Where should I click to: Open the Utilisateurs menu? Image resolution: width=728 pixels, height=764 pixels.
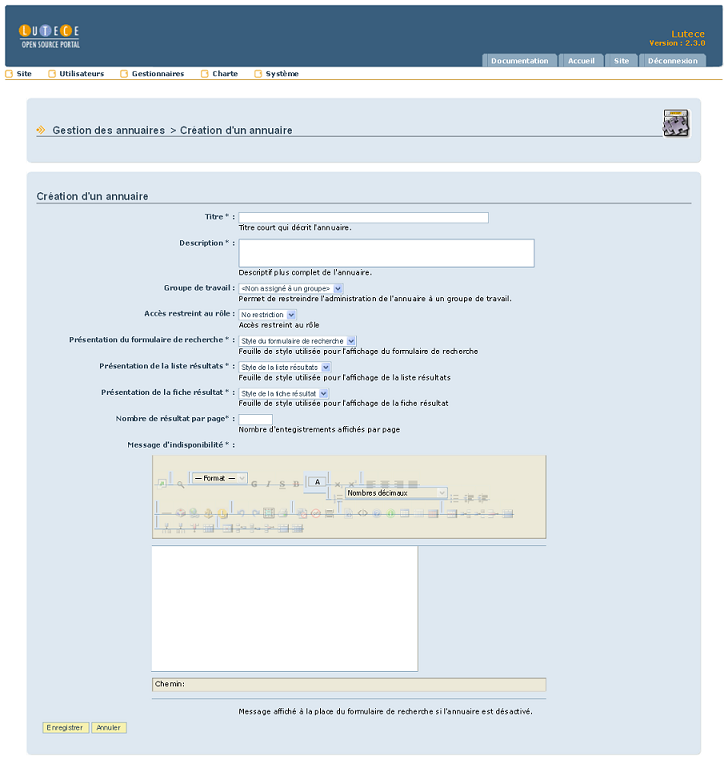point(81,74)
